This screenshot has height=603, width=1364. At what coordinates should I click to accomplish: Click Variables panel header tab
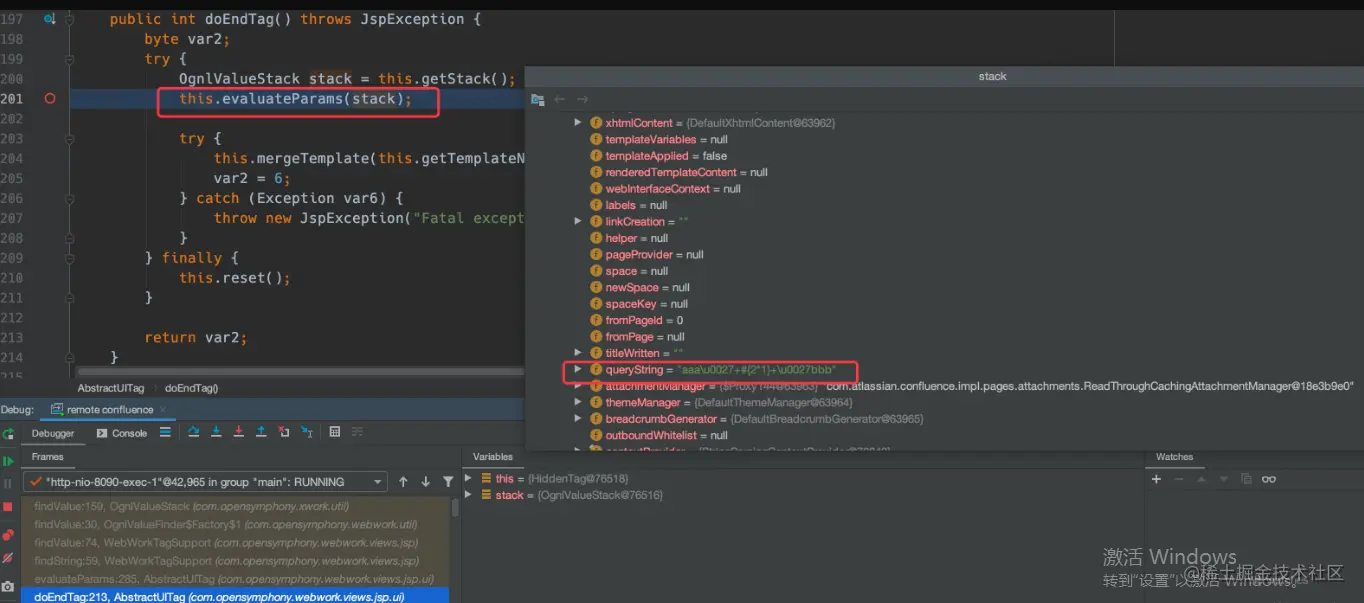point(493,456)
